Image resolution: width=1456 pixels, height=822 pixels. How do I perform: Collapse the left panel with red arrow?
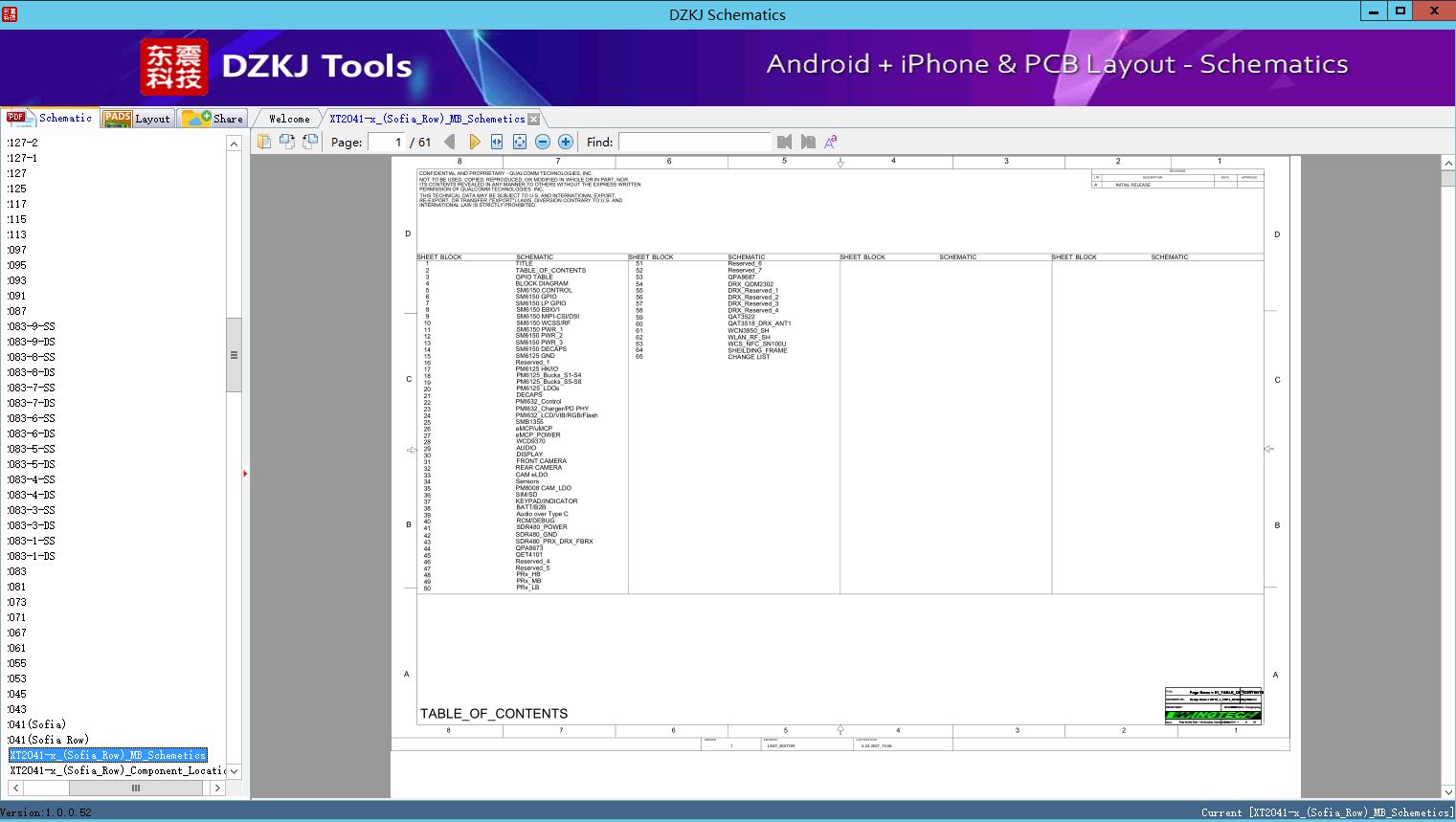245,474
